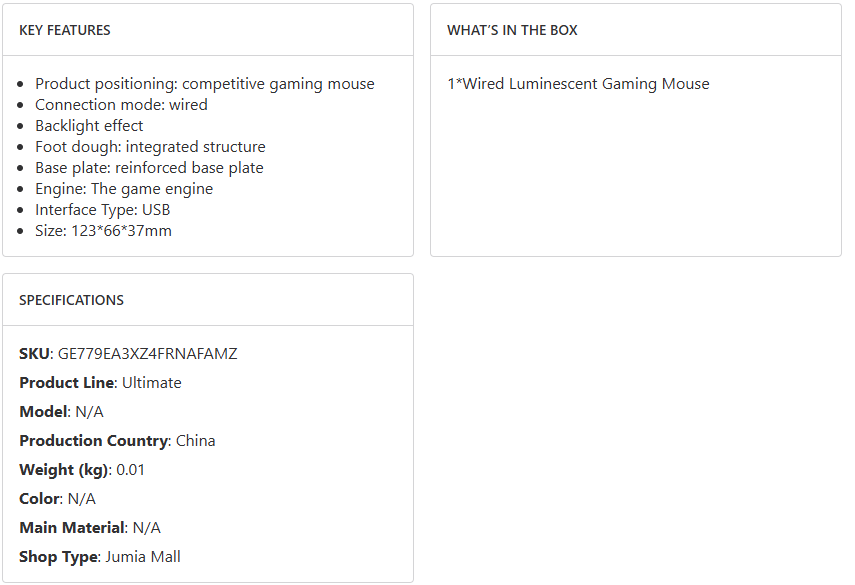The image size is (855, 585).
Task: Click the 'Size: 123*66*37mm' bullet
Action: tap(103, 231)
